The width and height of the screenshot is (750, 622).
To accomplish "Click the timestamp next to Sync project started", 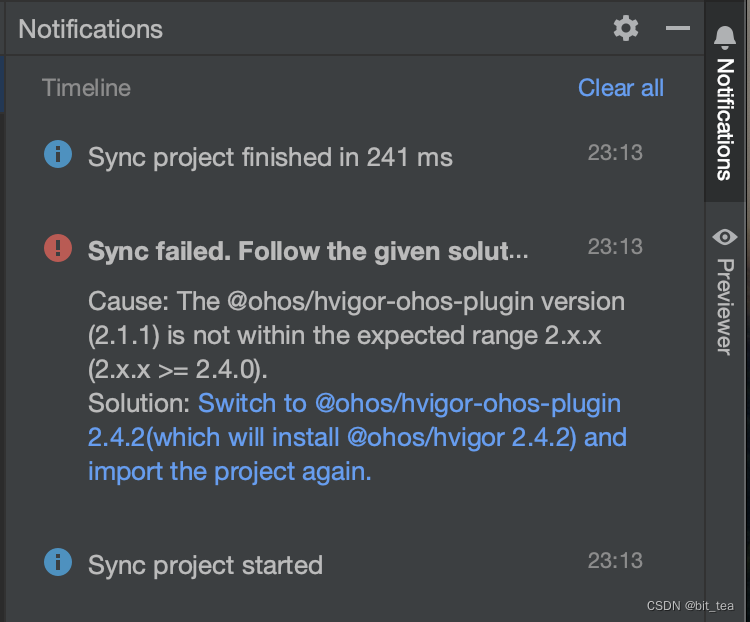I will (614, 560).
